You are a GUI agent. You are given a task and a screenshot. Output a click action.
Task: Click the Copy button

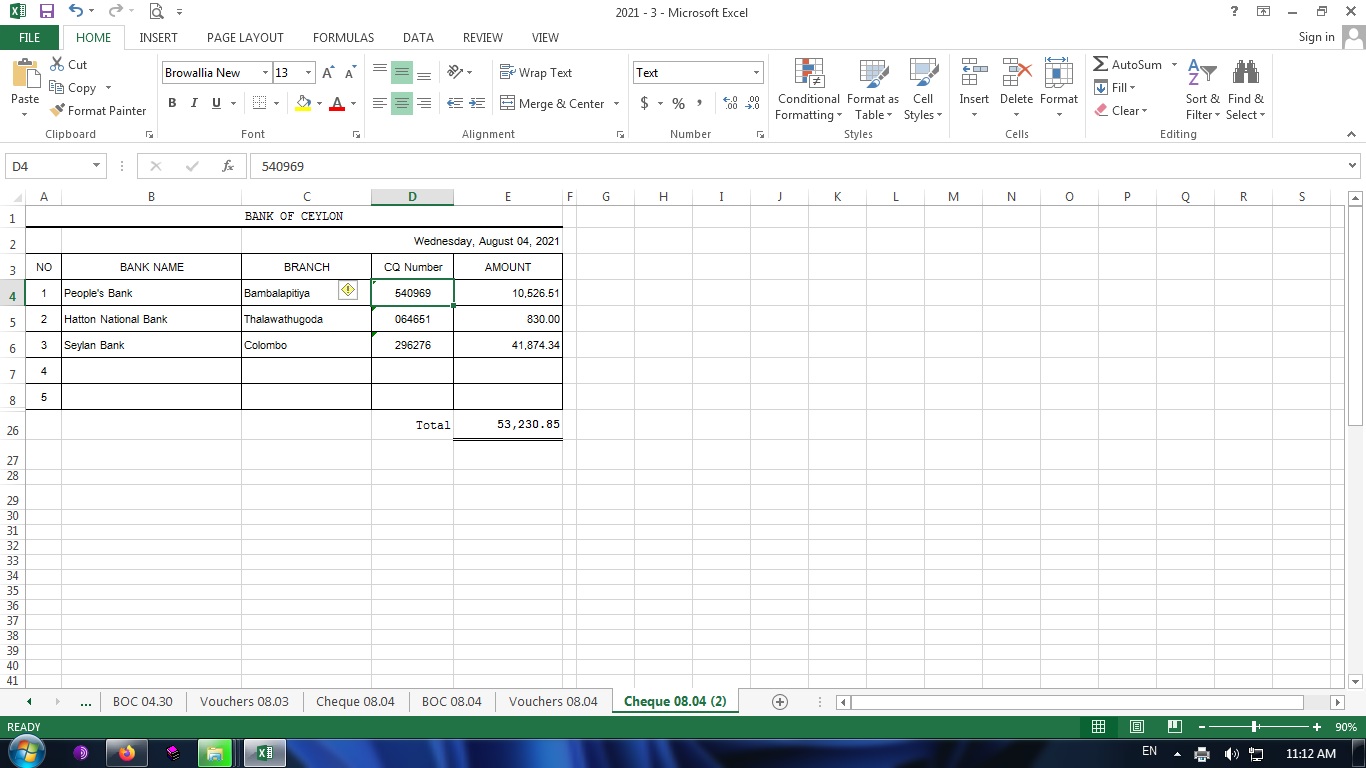coord(73,87)
